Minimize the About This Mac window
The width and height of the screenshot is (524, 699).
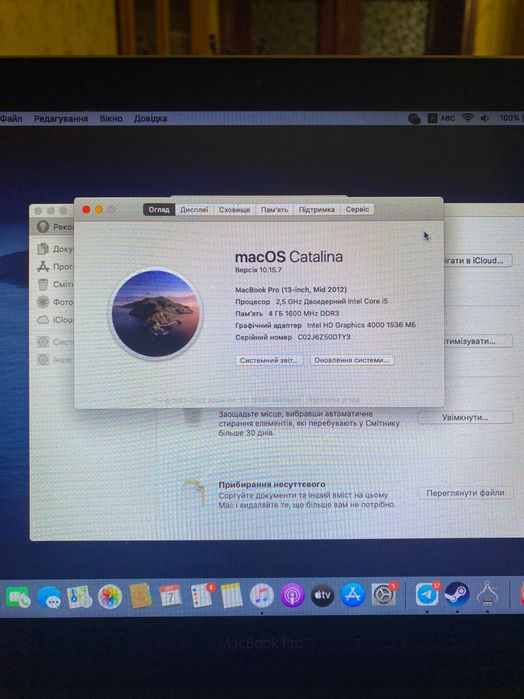[x=99, y=210]
